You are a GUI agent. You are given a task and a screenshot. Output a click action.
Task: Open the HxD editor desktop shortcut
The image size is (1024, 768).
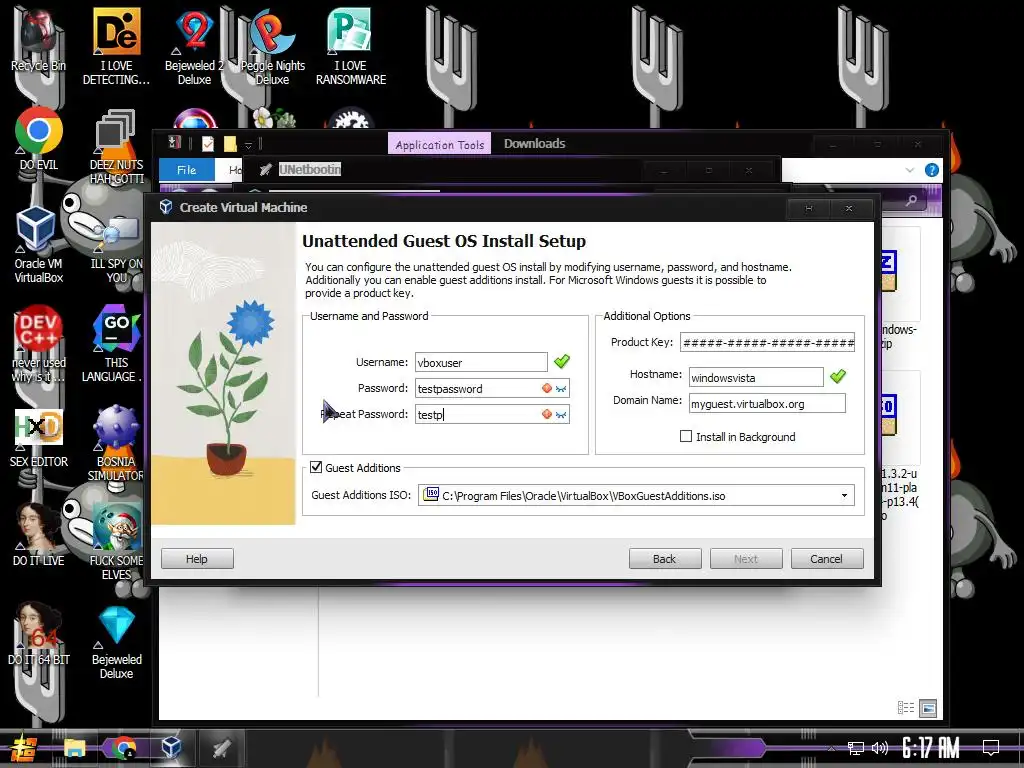tap(39, 438)
